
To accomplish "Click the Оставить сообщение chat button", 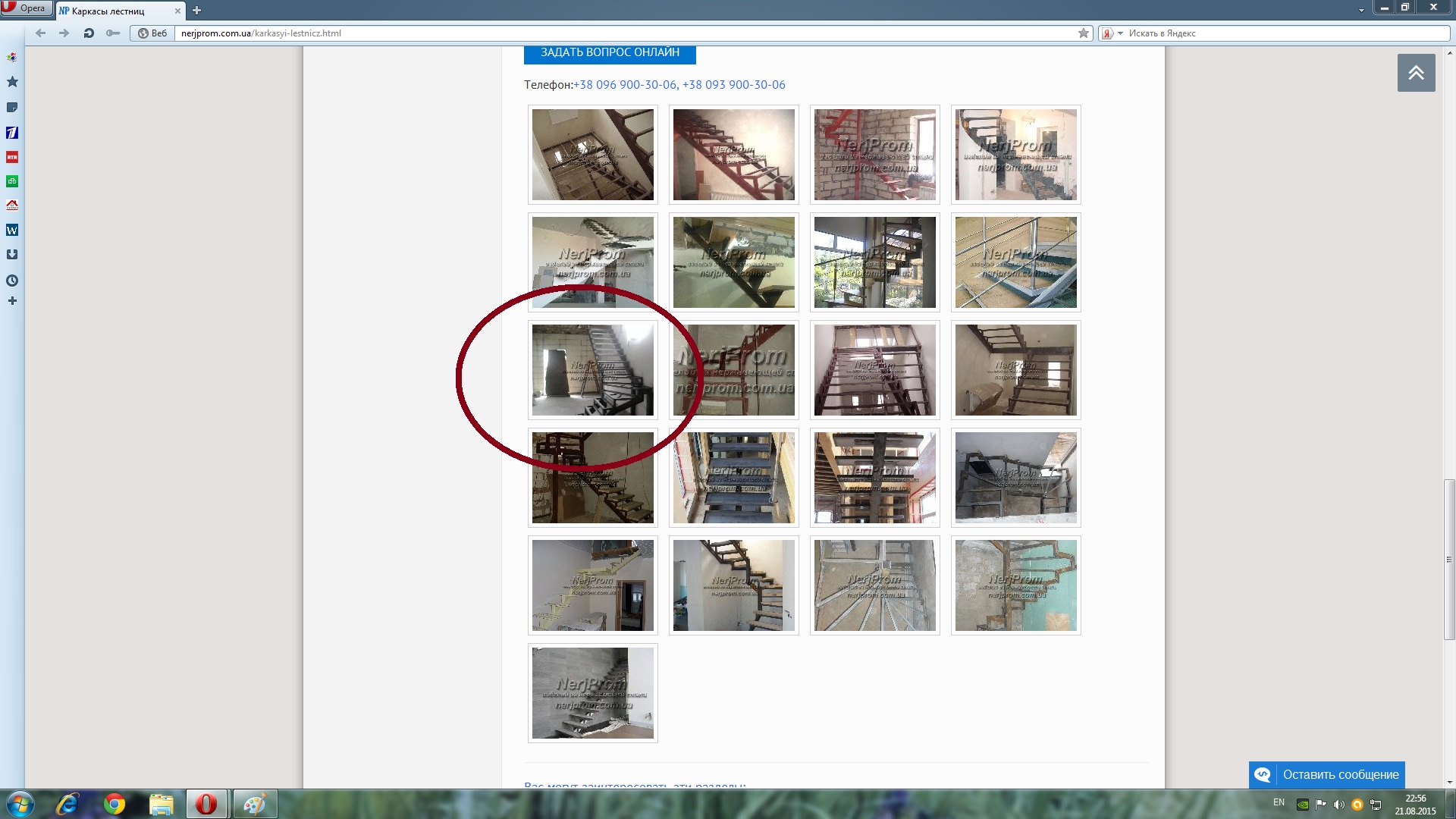I will 1326,774.
